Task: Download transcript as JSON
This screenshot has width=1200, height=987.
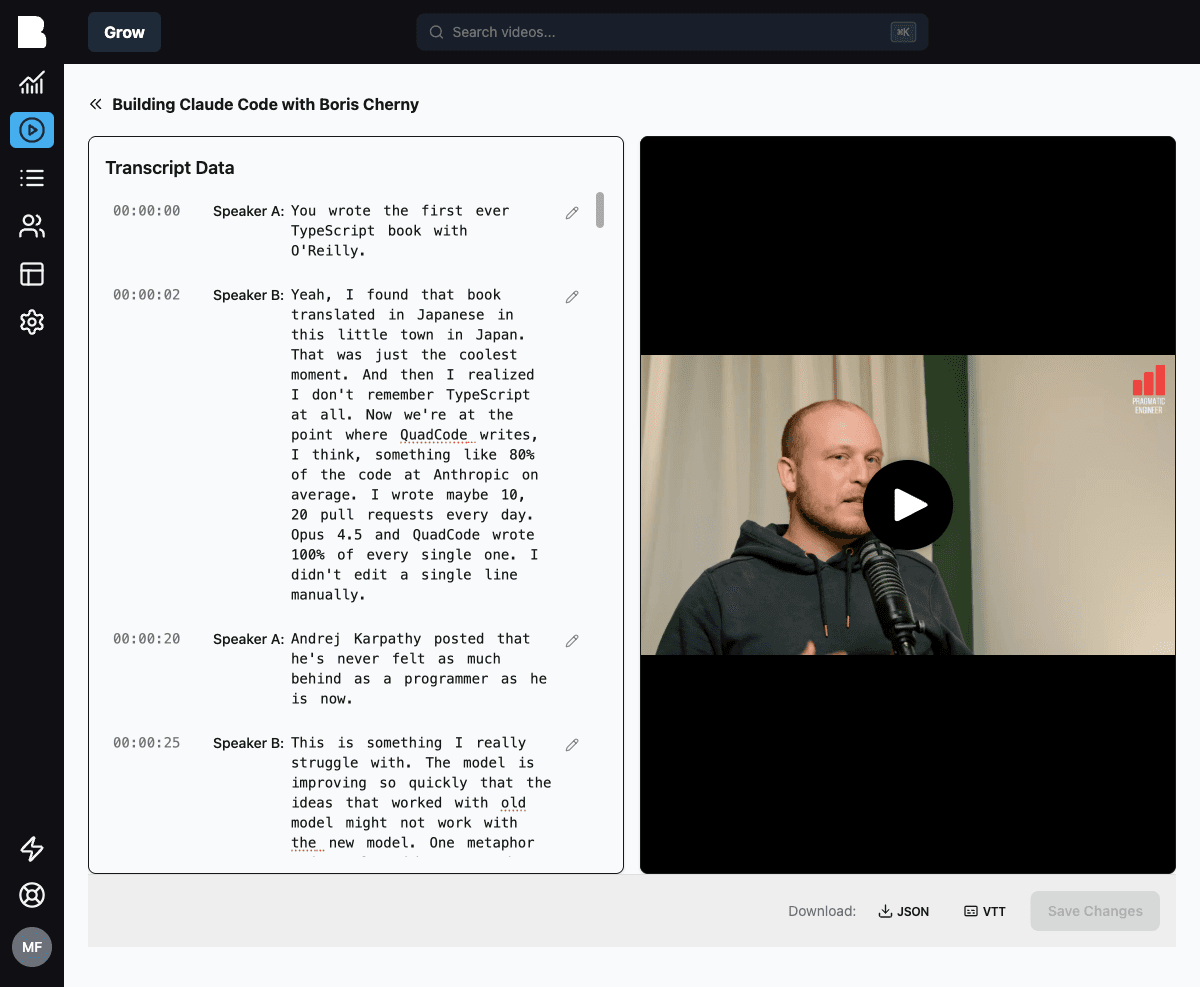Action: 903,911
